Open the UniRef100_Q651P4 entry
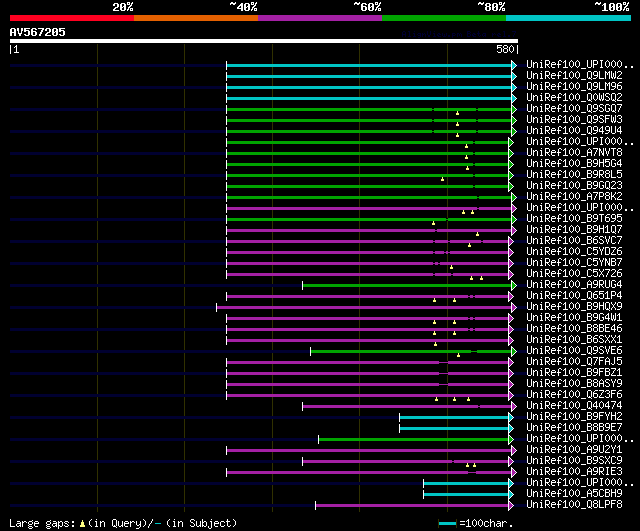 click(574, 296)
